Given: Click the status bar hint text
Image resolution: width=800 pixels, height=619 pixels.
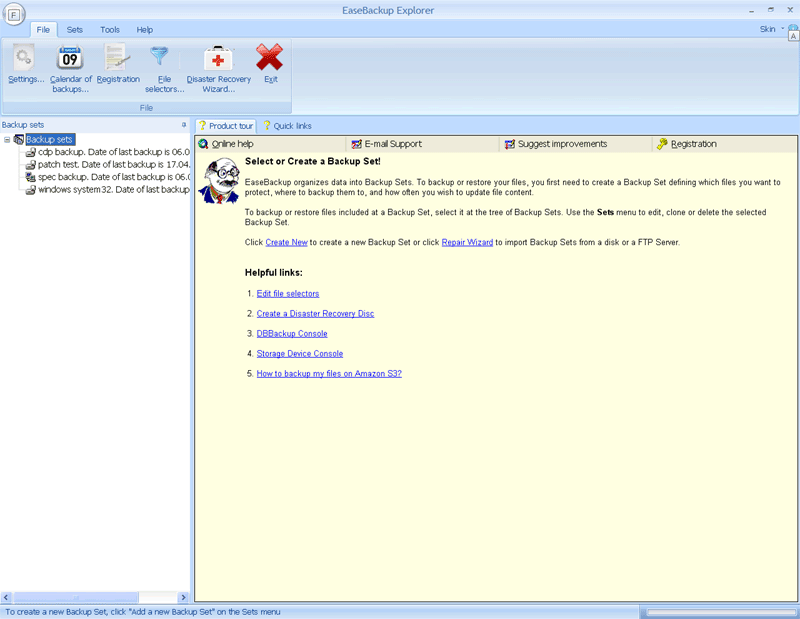Looking at the screenshot, I should click(x=143, y=612).
